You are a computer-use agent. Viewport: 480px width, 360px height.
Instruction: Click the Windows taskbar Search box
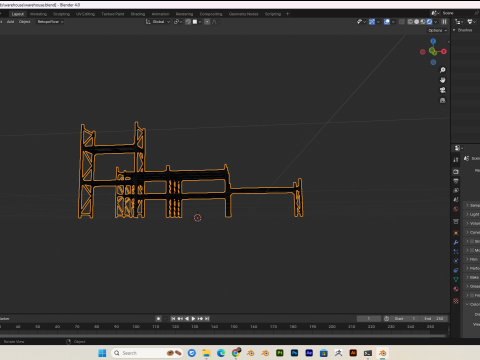point(148,353)
